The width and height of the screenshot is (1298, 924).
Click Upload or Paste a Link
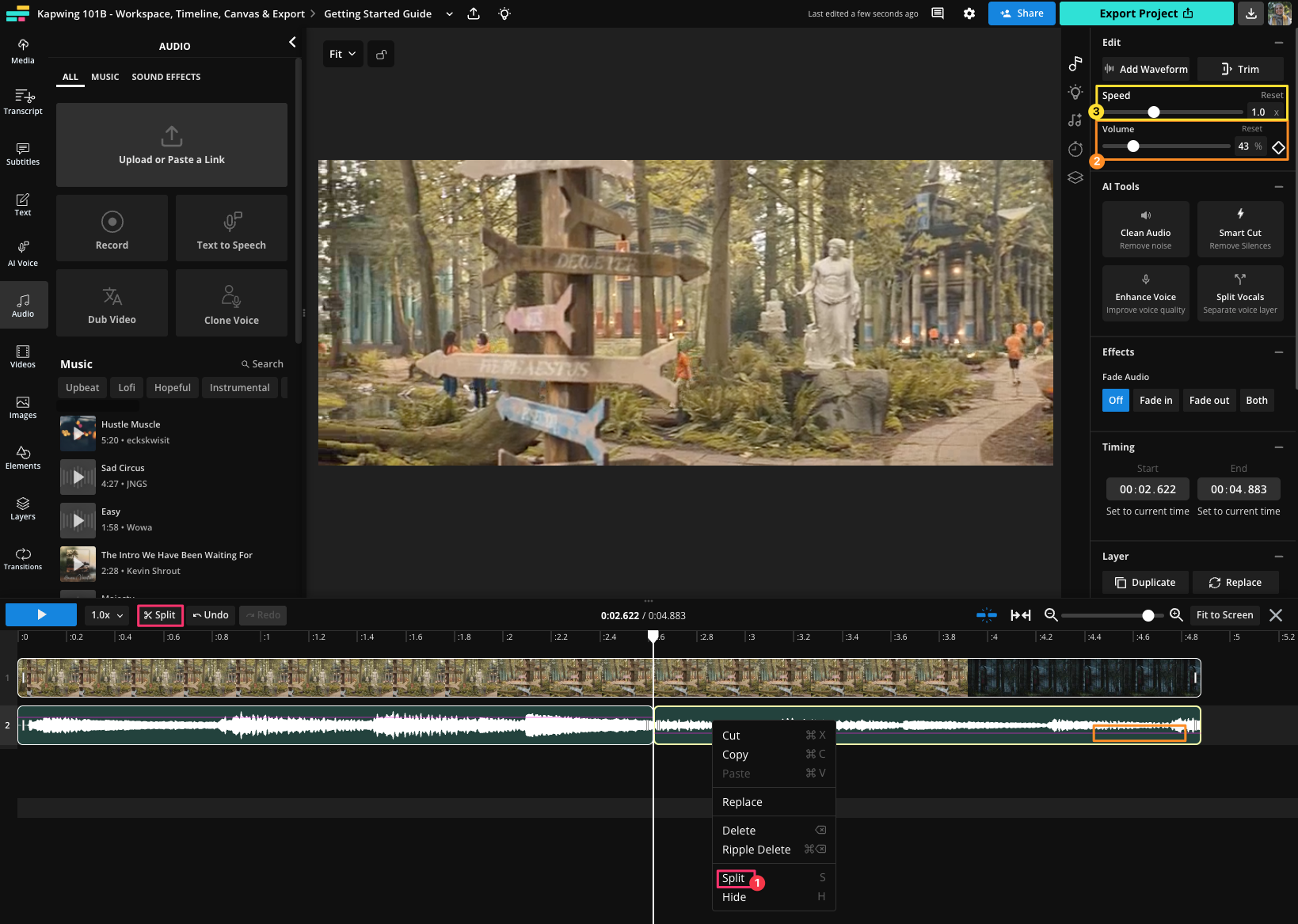click(171, 146)
